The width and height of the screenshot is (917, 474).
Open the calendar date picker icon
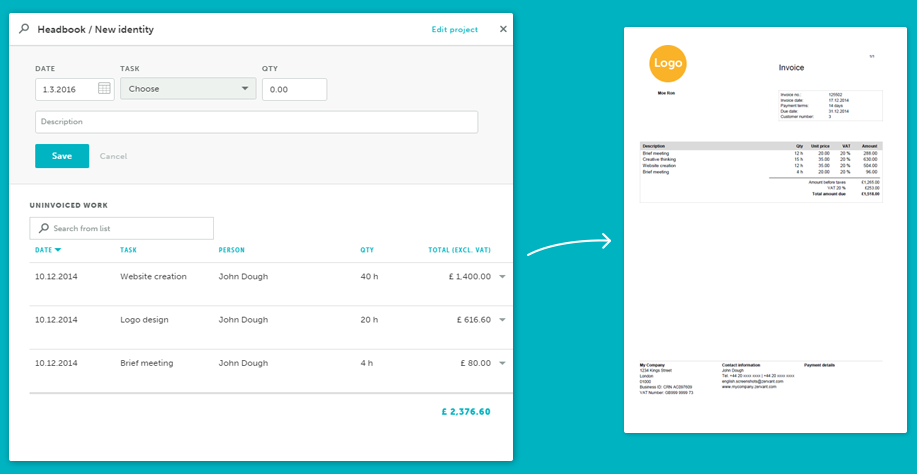click(x=105, y=89)
